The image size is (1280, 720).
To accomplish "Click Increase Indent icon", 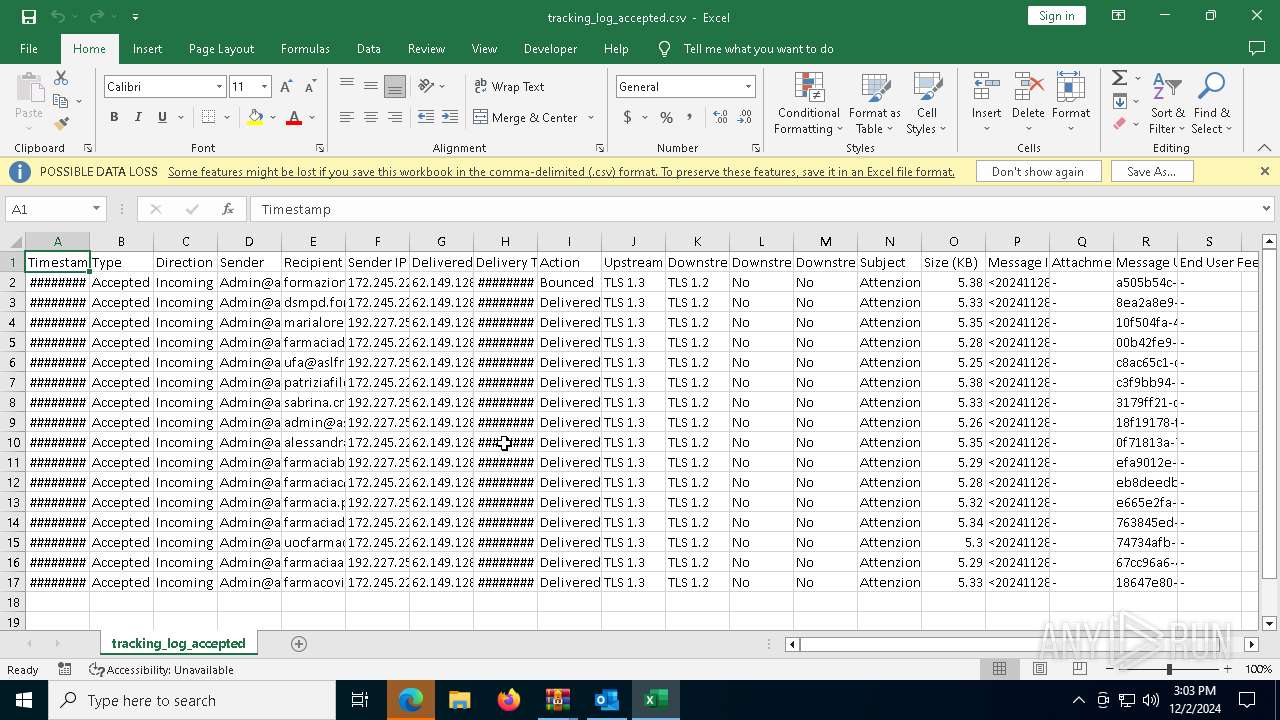I will tap(450, 117).
